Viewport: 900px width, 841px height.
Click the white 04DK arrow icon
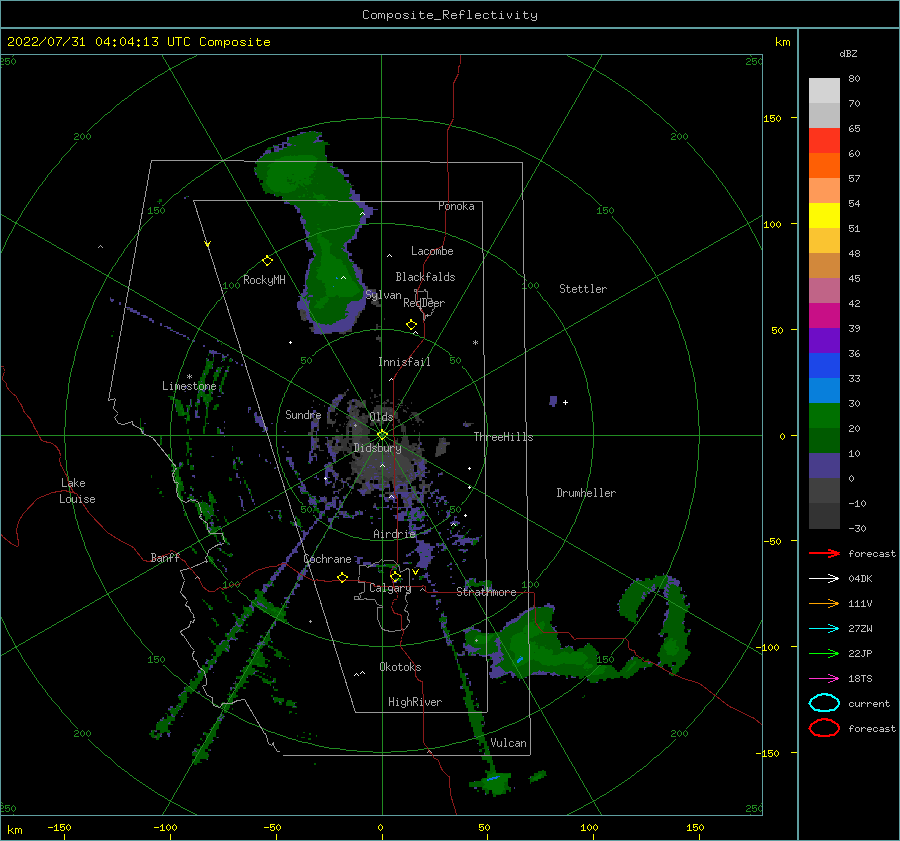click(x=824, y=579)
